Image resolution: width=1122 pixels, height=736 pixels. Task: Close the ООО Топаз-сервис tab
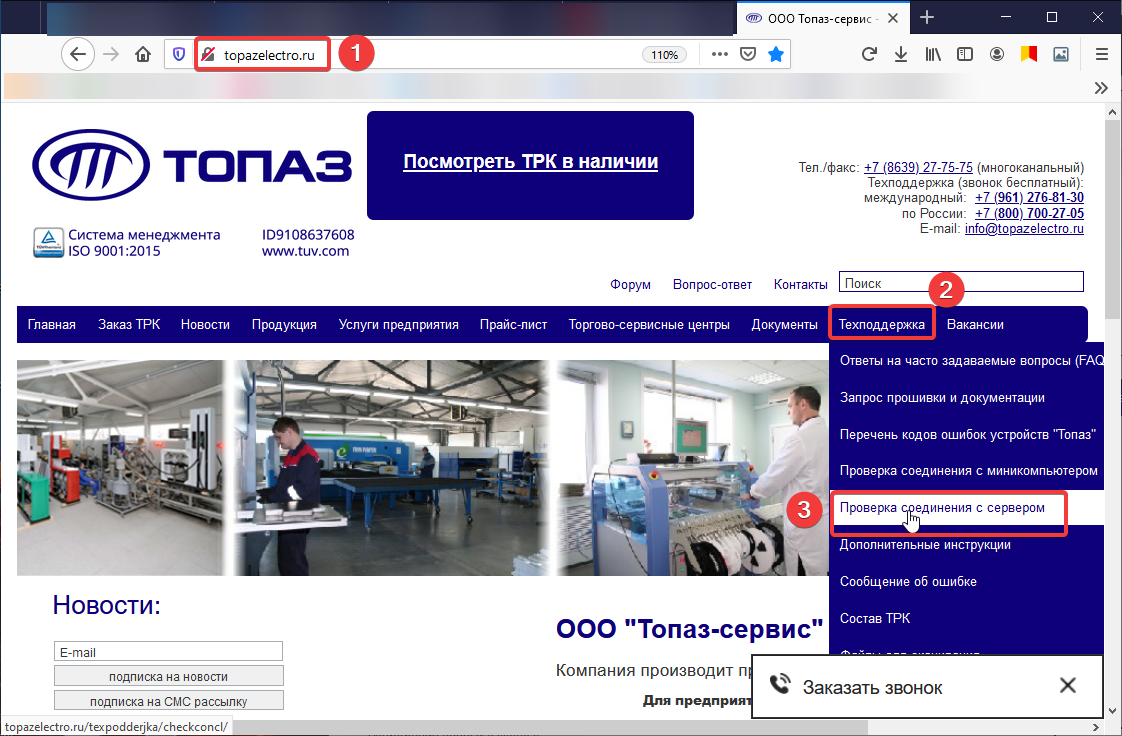[893, 19]
